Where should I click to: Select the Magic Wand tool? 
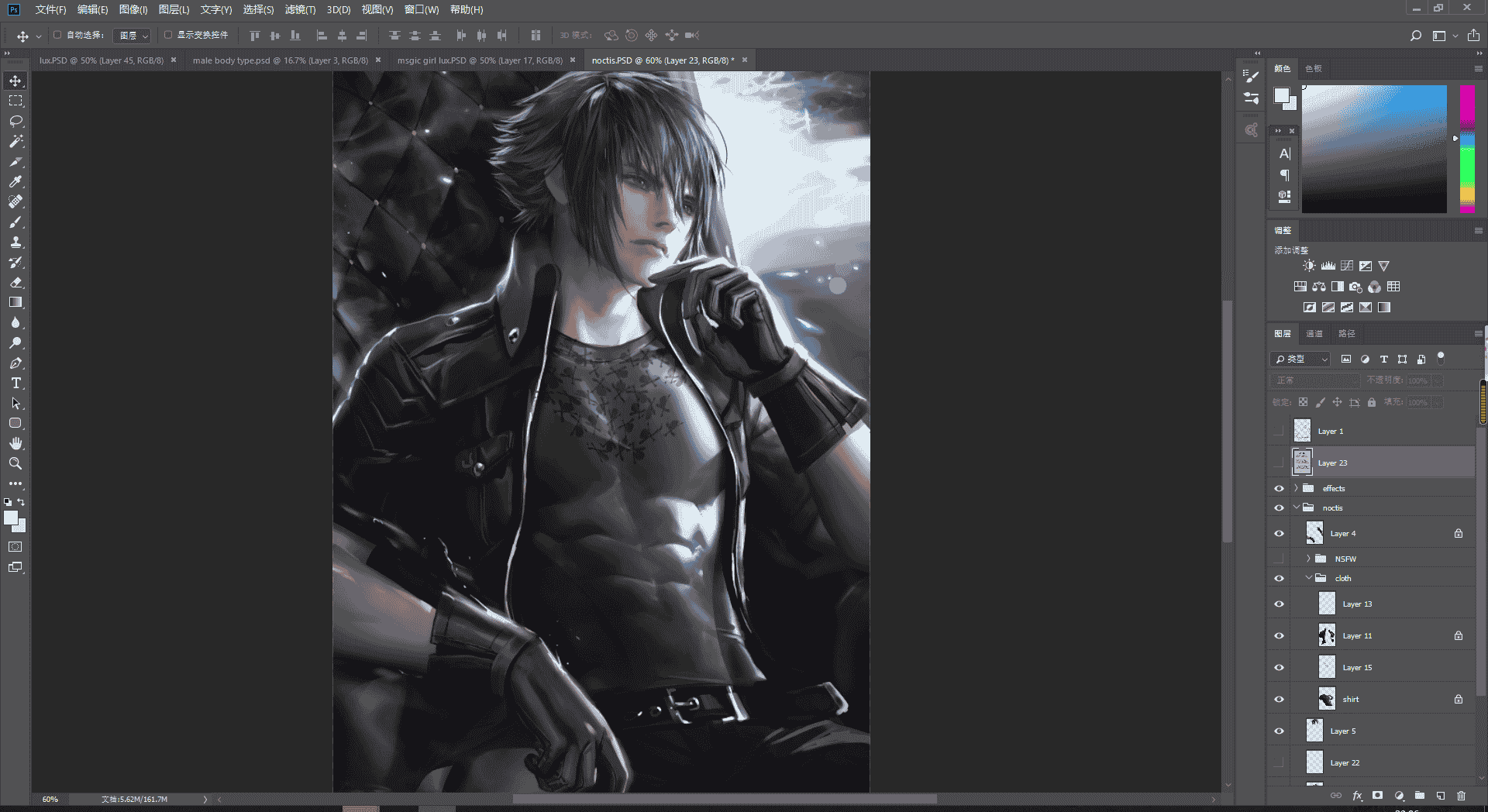click(15, 141)
